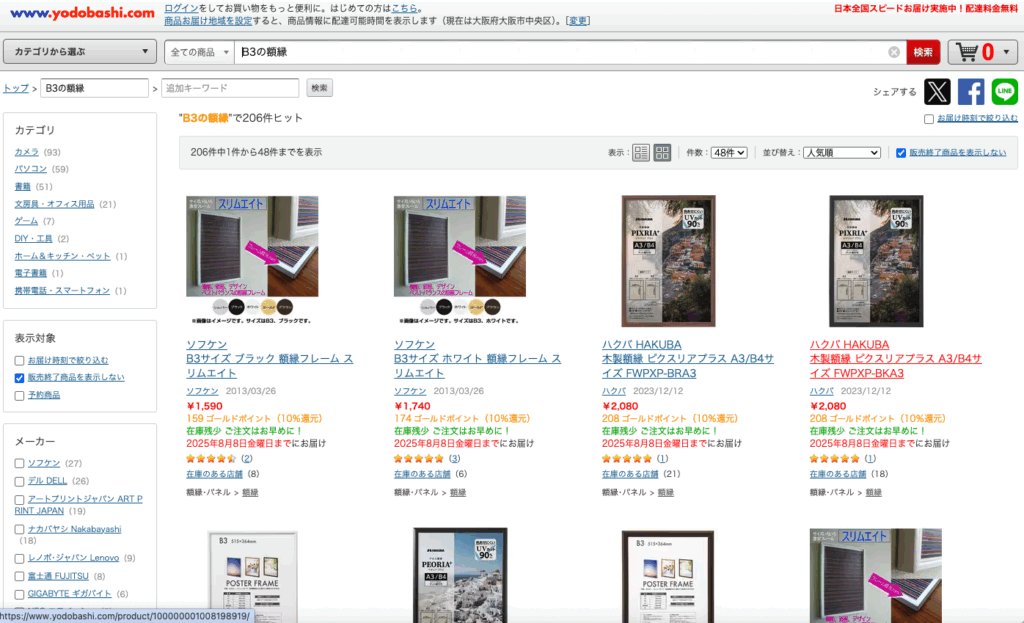
Task: Open the カテゴリから選ぶ dropdown
Action: [80, 52]
